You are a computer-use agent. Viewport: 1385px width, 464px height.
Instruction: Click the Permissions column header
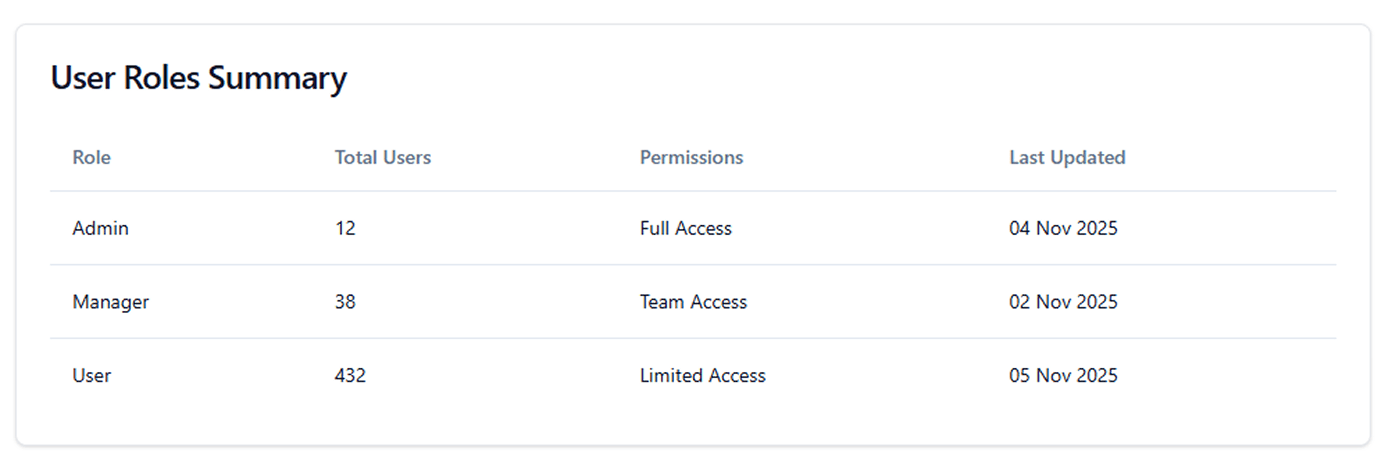691,157
